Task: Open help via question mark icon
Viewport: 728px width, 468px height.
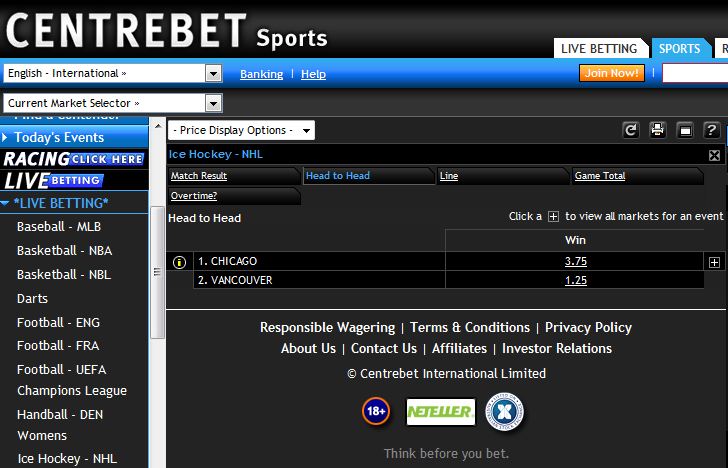Action: tap(711, 130)
